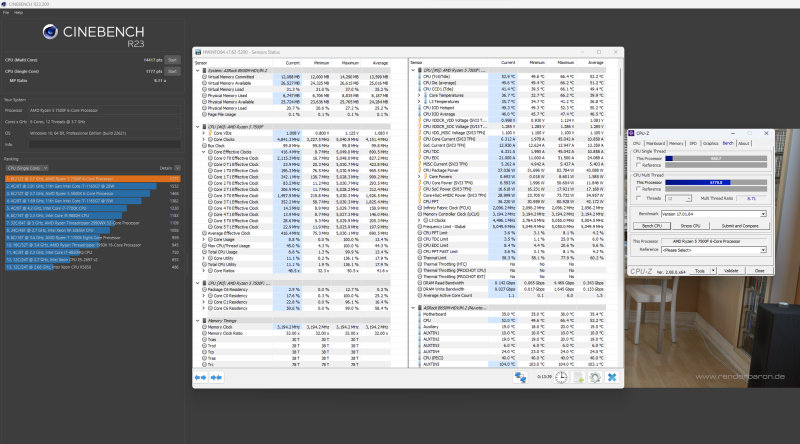Image resolution: width=800 pixels, height=444 pixels.
Task: Click Validate button in CPU-Z
Action: [x=731, y=271]
